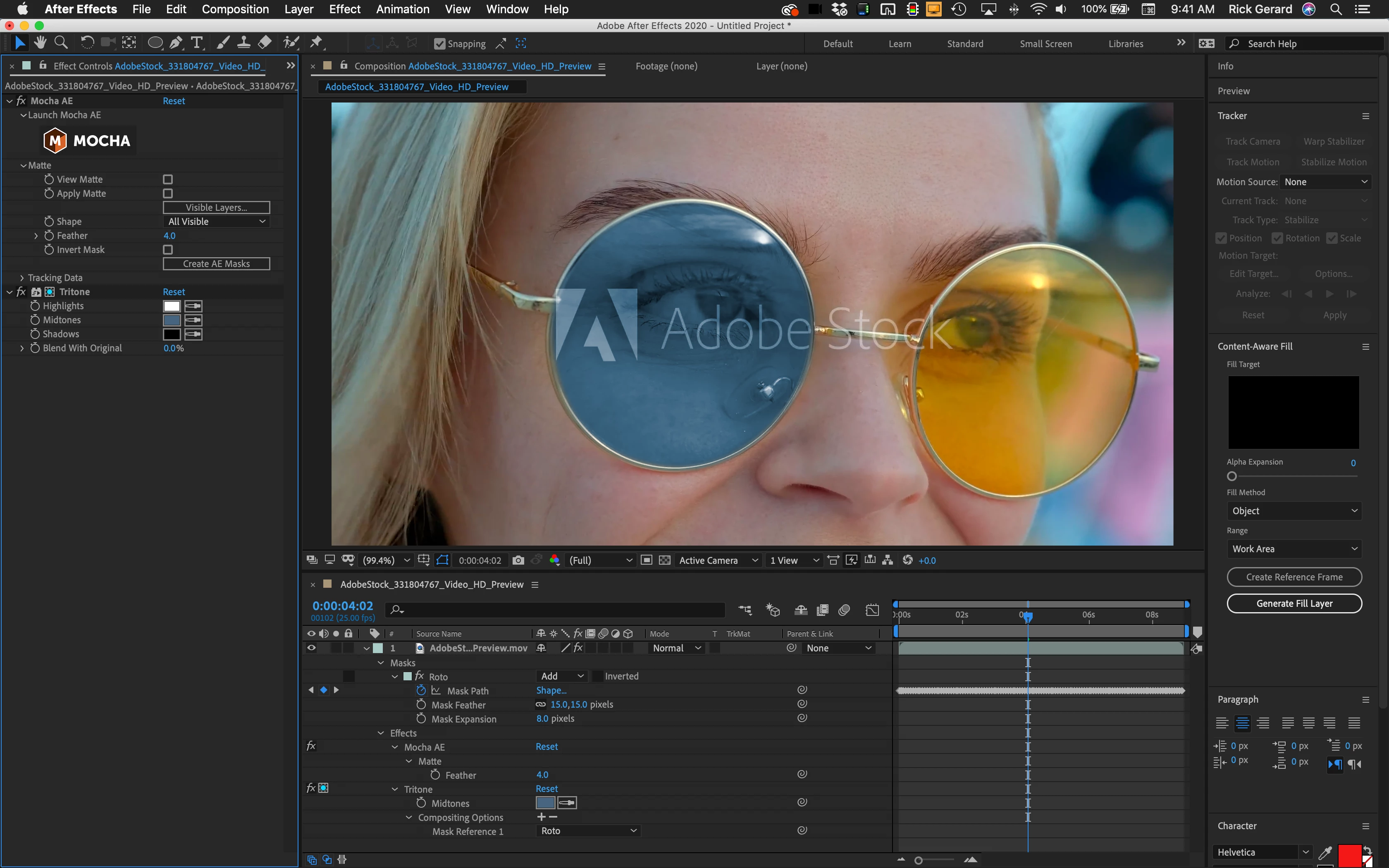Image resolution: width=1389 pixels, height=868 pixels.
Task: Select the Puppet Pin tool
Action: (316, 43)
